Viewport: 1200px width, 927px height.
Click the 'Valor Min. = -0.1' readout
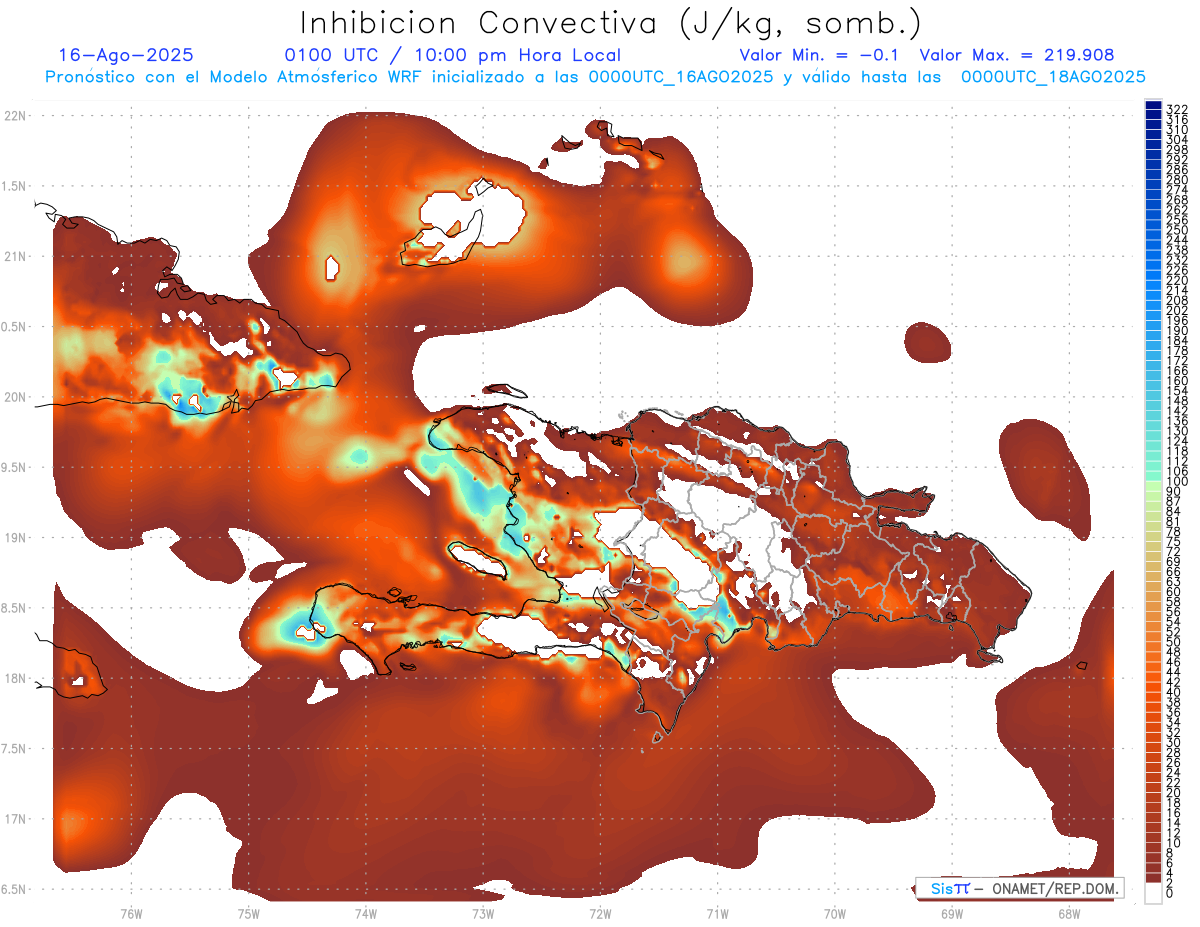[x=821, y=56]
